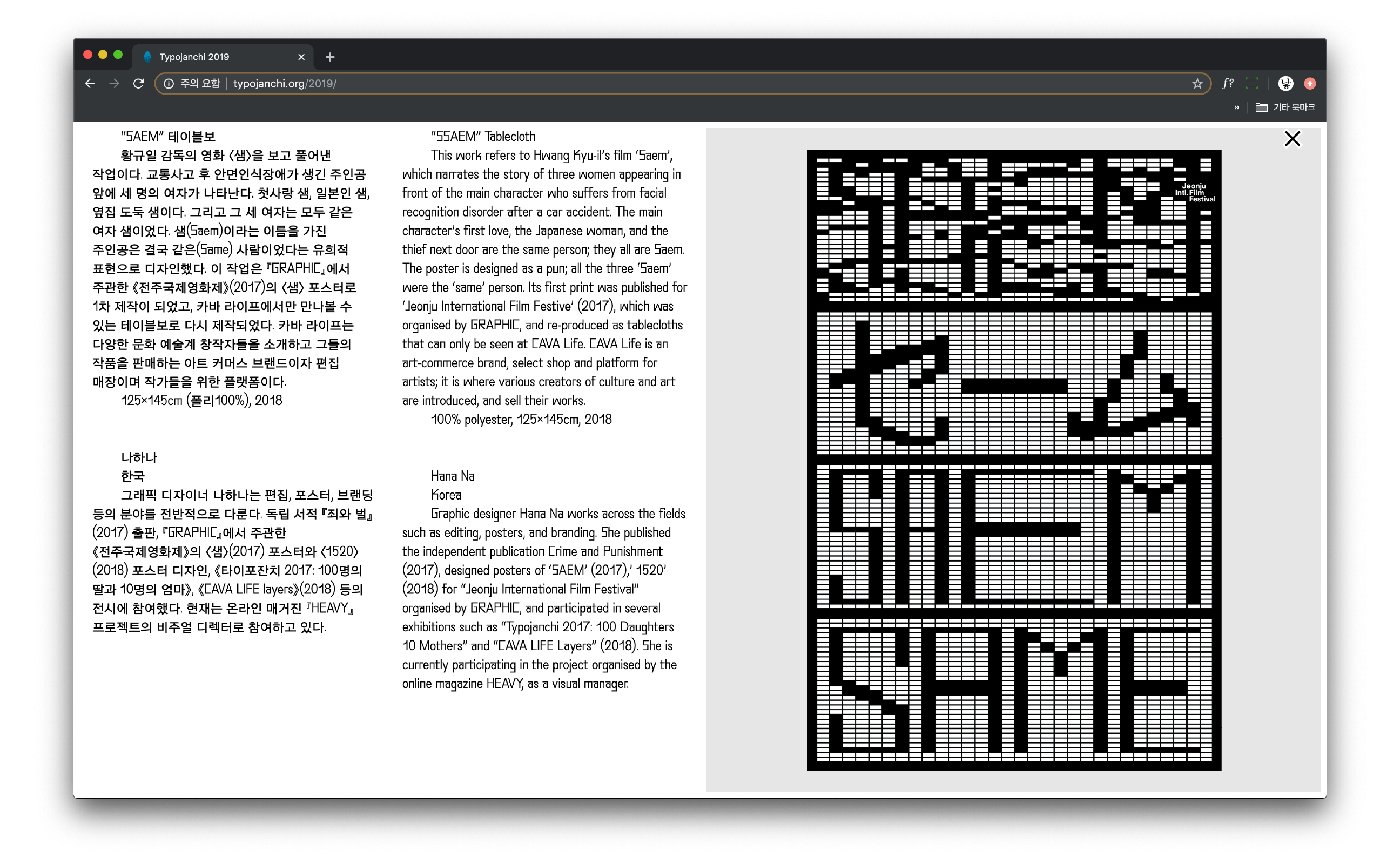Viewport: 1400px width, 864px height.
Task: Select the Typojanchi 2019 tab
Action: (x=194, y=57)
